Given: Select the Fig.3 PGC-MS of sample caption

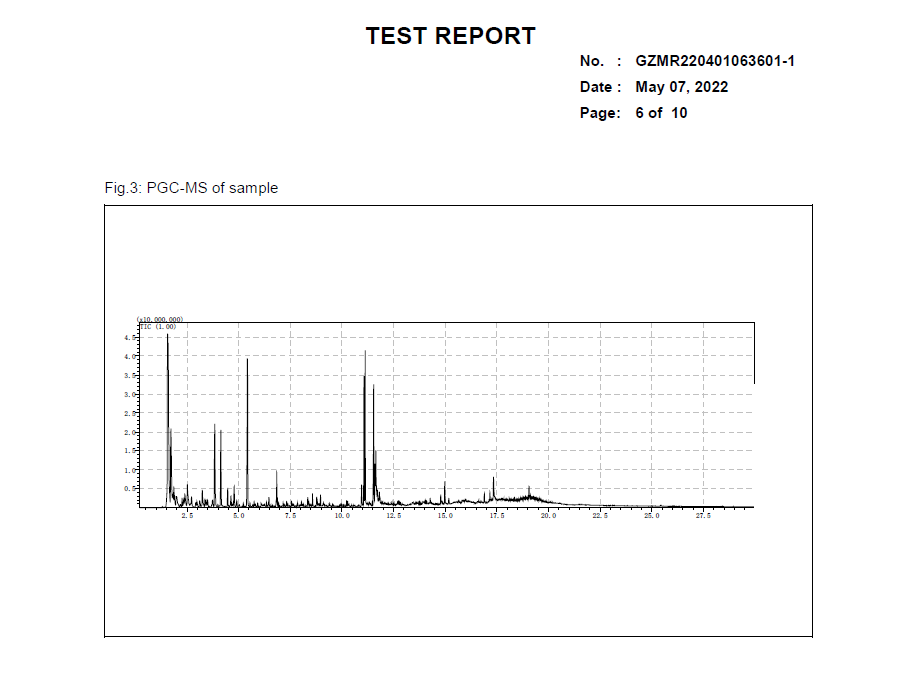Looking at the screenshot, I should [x=191, y=188].
